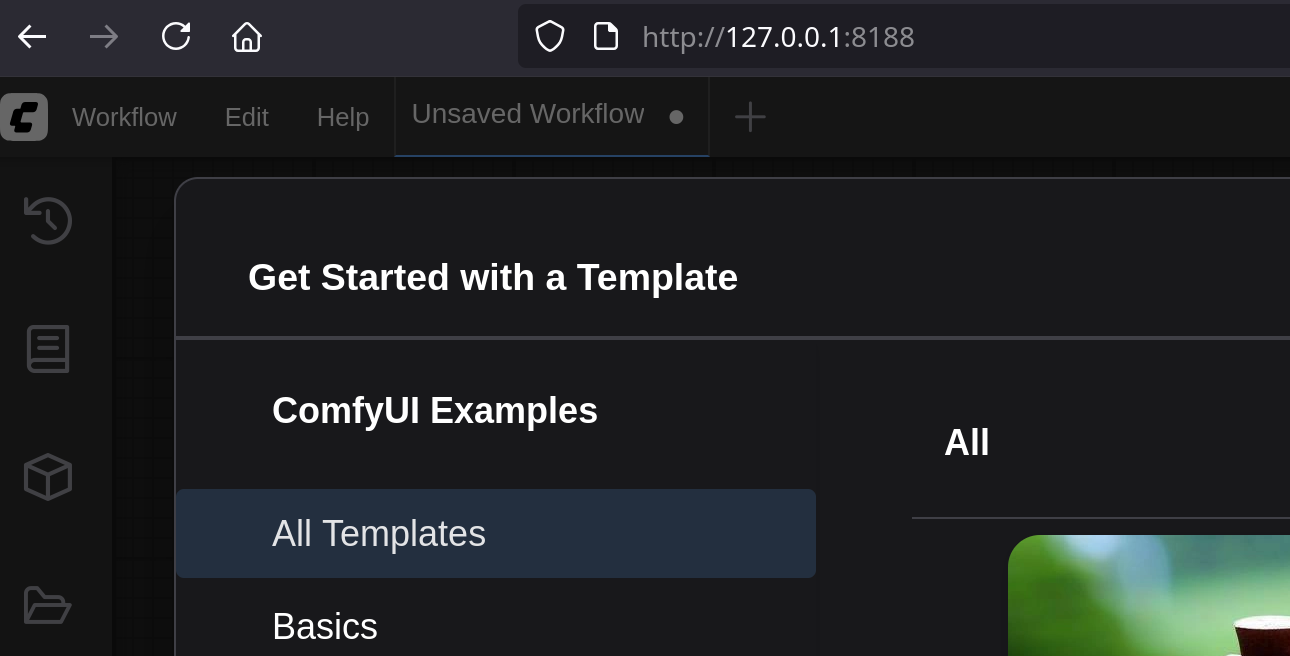This screenshot has width=1290, height=656.
Task: Open the Workflow menu
Action: point(124,117)
